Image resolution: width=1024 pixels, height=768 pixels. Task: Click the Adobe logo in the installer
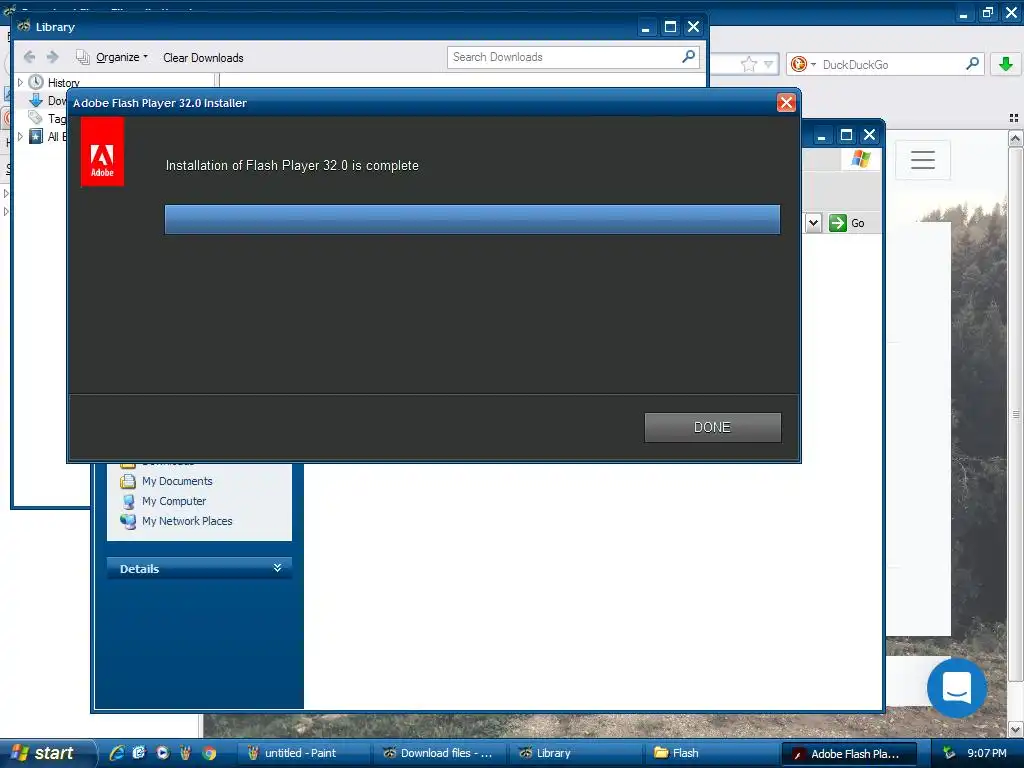coord(102,152)
